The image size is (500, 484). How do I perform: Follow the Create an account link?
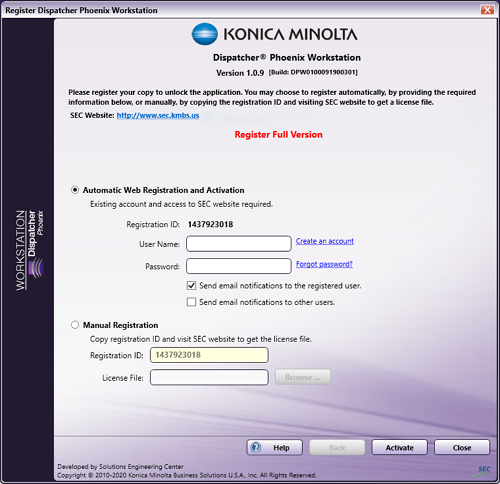click(325, 241)
